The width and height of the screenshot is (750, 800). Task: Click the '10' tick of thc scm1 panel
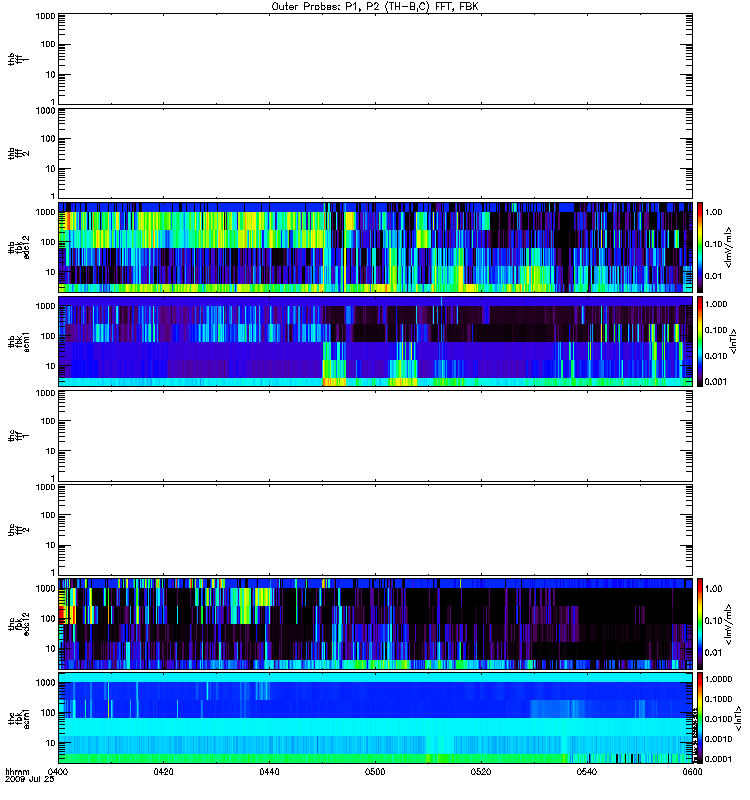point(51,743)
